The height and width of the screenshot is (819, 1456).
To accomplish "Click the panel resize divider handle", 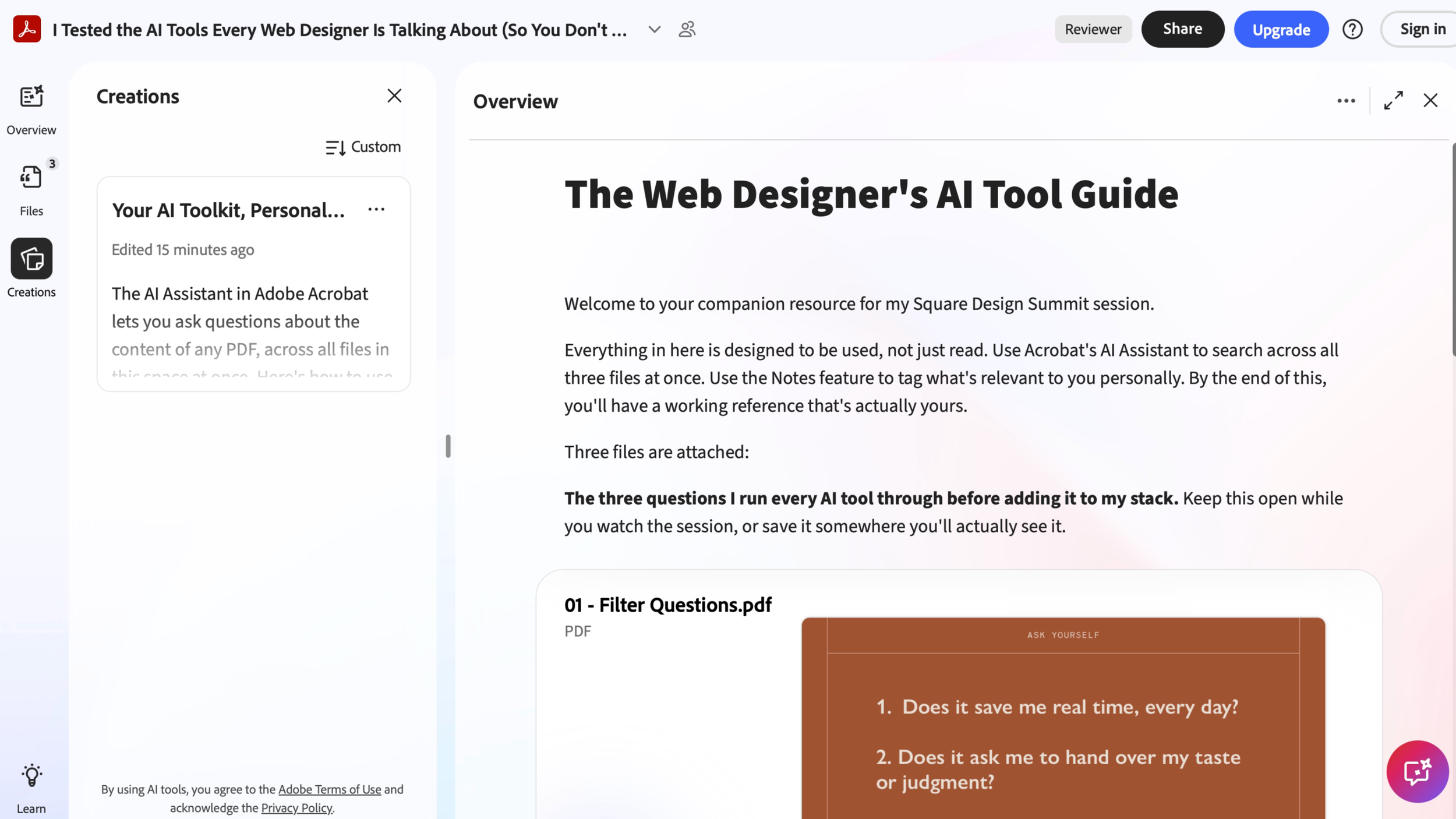I will (x=448, y=446).
